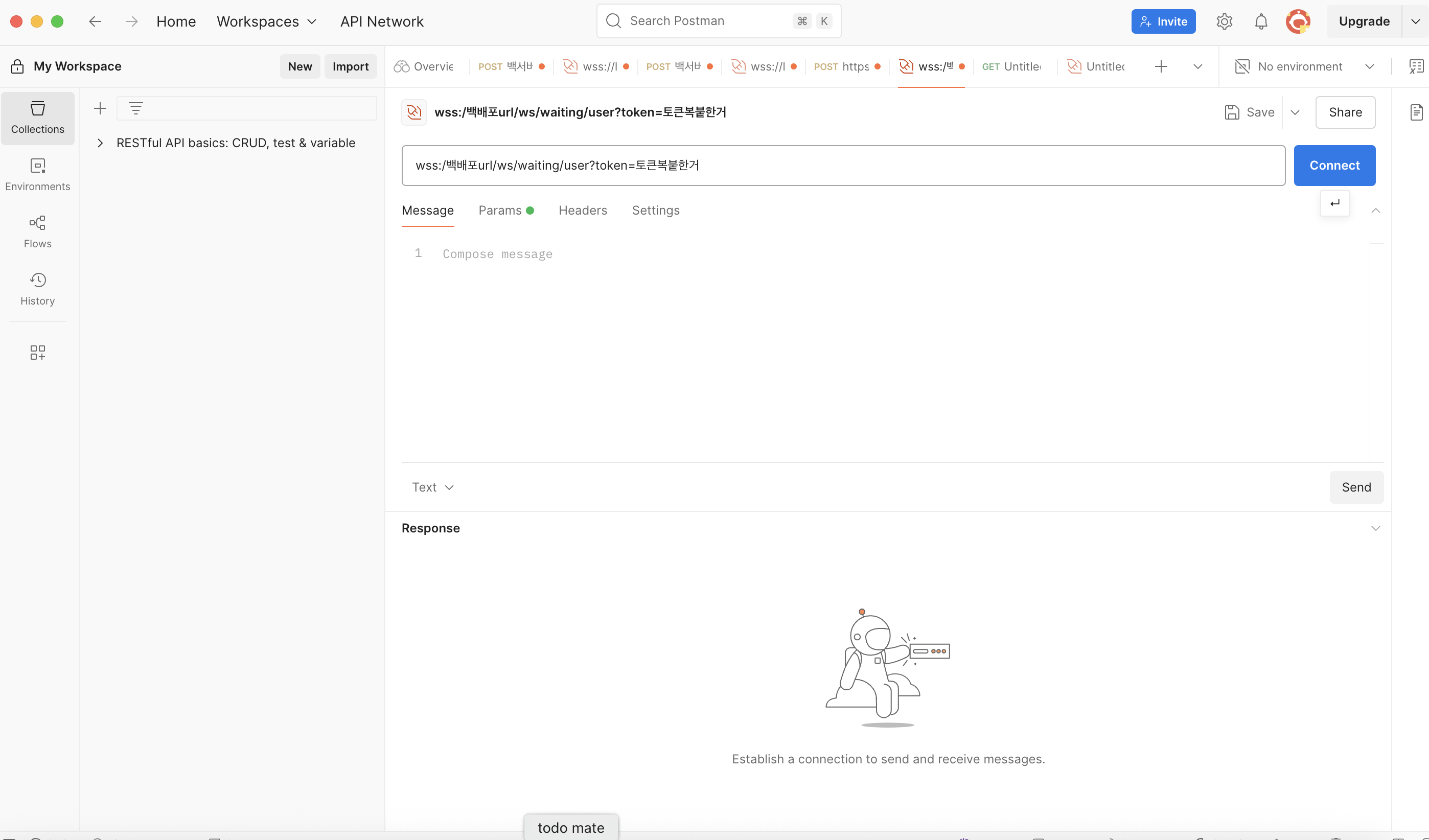
Task: Open the Environments sidebar panel
Action: 37,175
